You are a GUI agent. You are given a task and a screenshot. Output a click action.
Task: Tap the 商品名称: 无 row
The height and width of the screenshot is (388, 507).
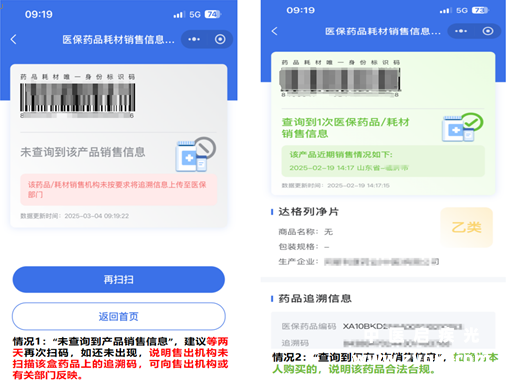click(306, 232)
